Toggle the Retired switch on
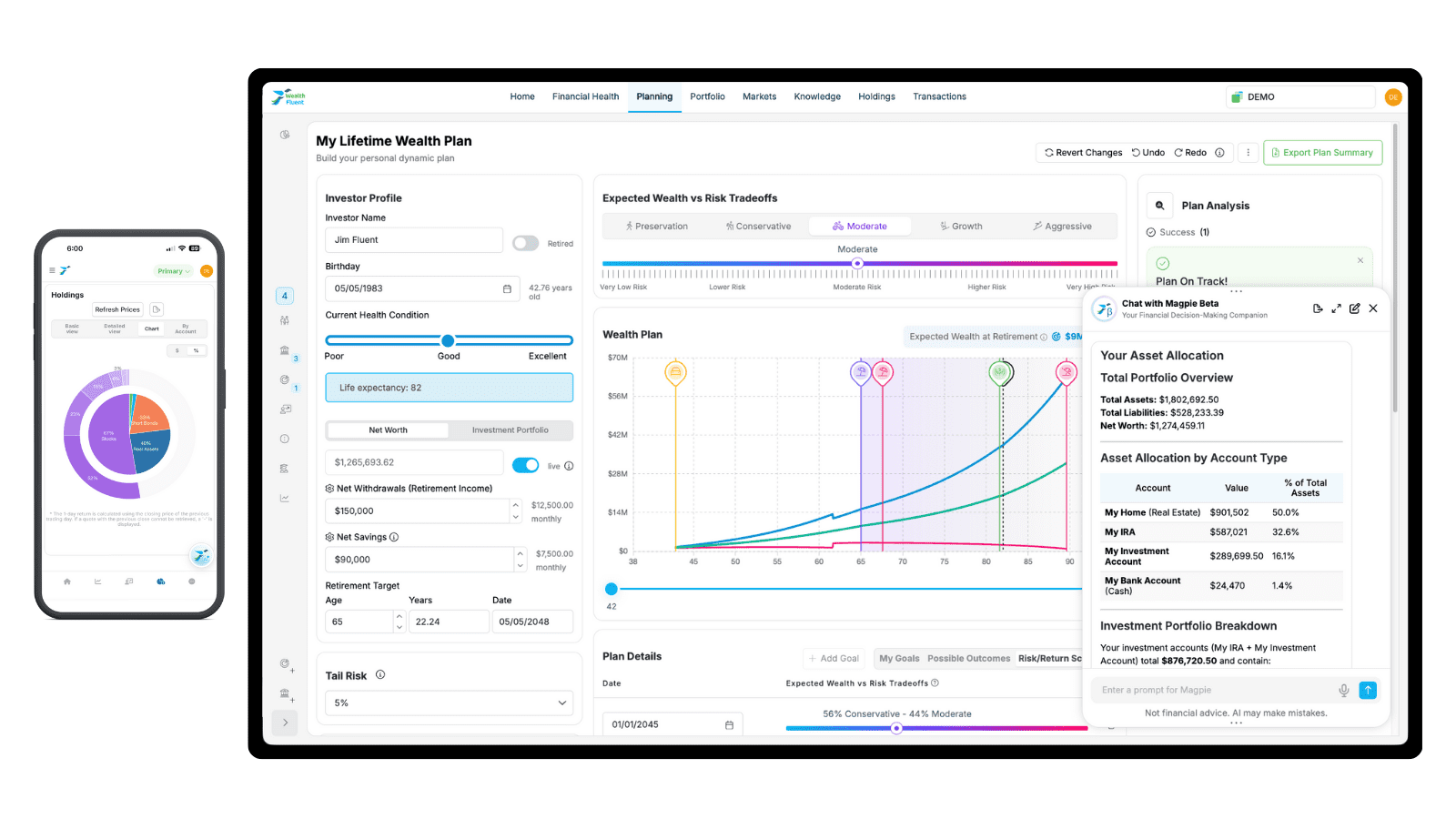Screen dimensions: 1456x819 525,243
